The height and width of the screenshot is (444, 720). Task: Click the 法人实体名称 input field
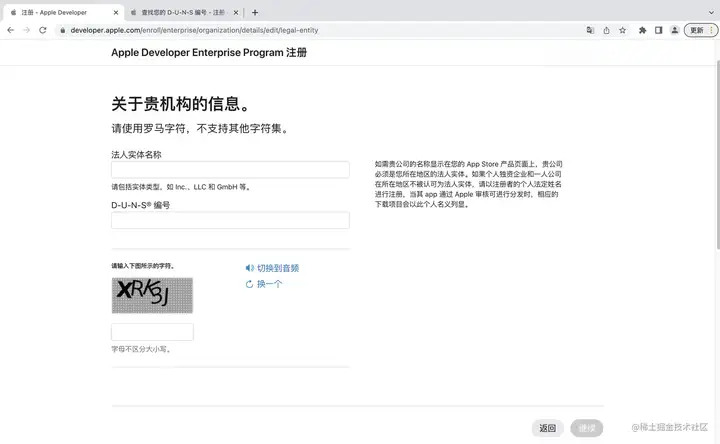(x=230, y=169)
